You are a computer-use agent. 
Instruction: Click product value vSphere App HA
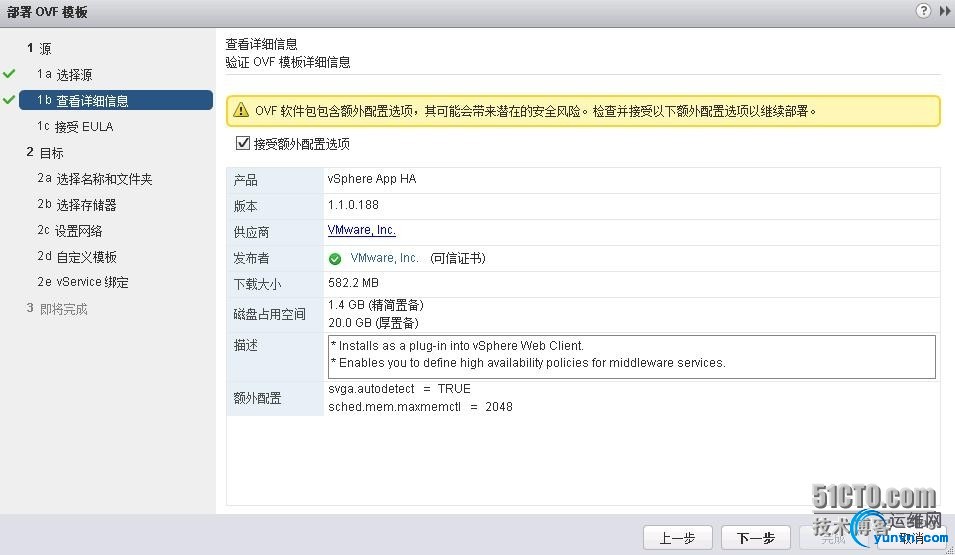372,179
